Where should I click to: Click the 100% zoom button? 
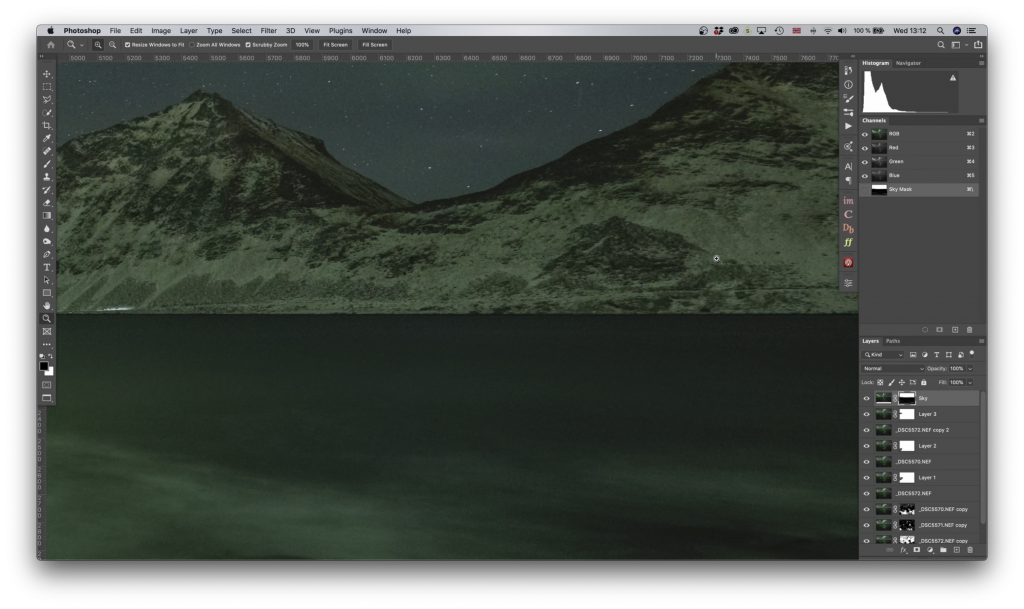point(302,45)
